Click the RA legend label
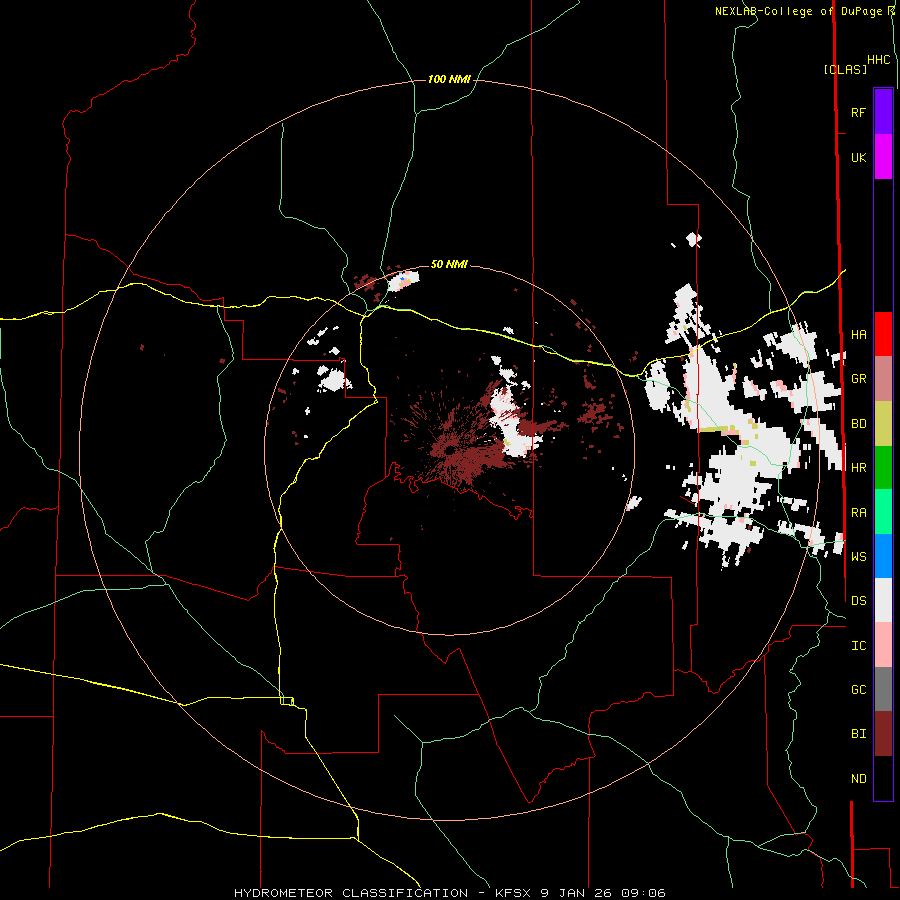The image size is (900, 900). (858, 513)
